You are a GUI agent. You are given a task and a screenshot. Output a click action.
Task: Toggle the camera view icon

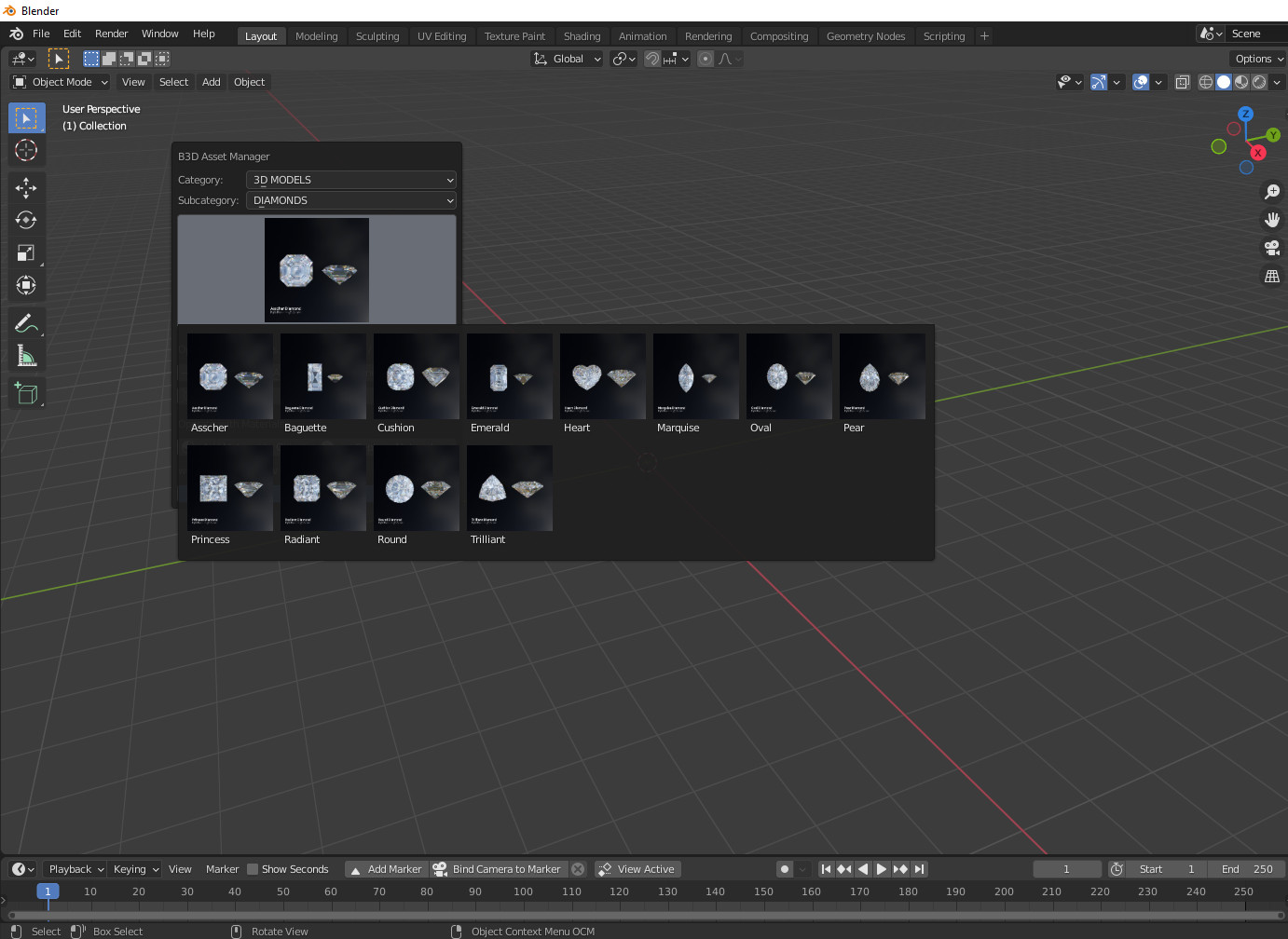point(1271,248)
